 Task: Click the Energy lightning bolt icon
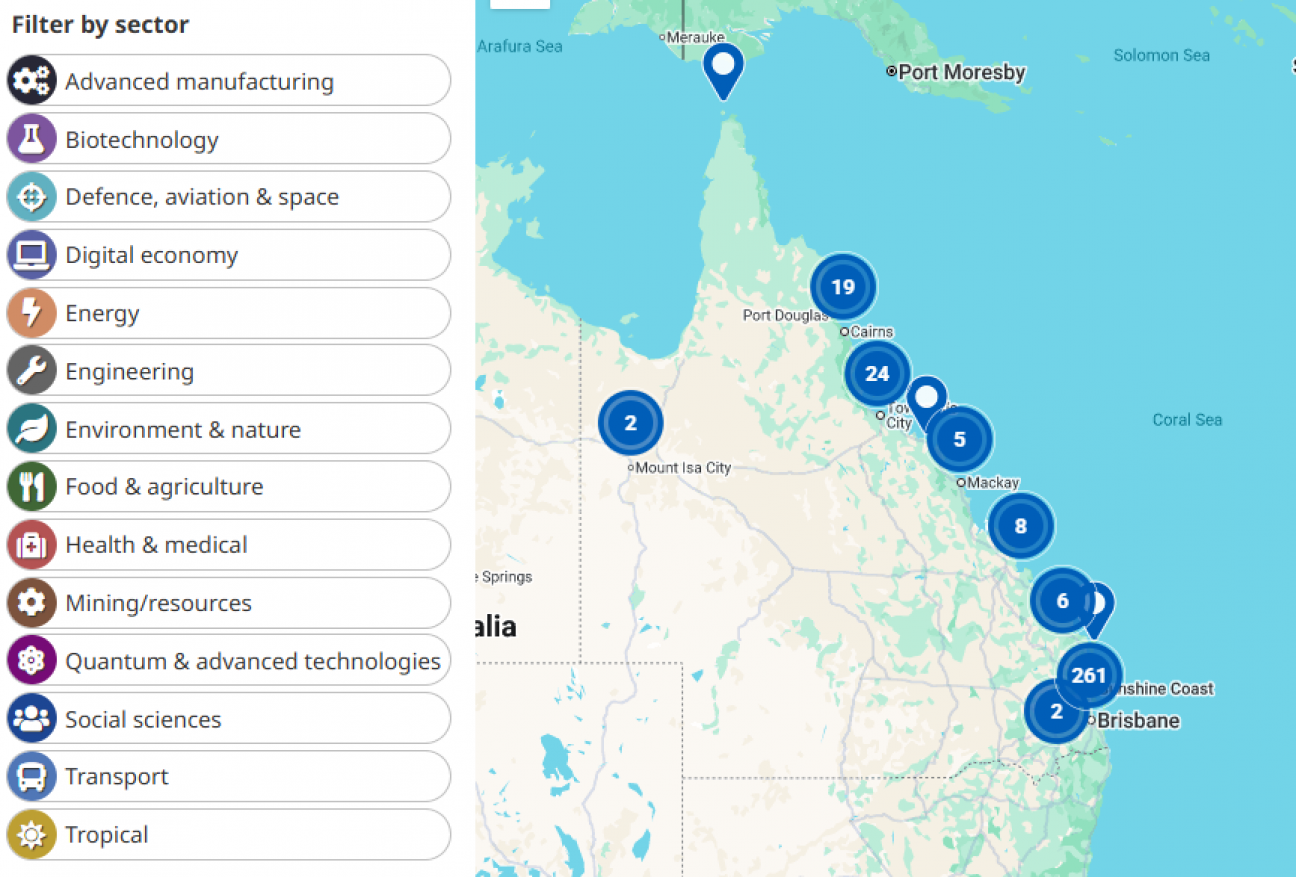pos(32,313)
